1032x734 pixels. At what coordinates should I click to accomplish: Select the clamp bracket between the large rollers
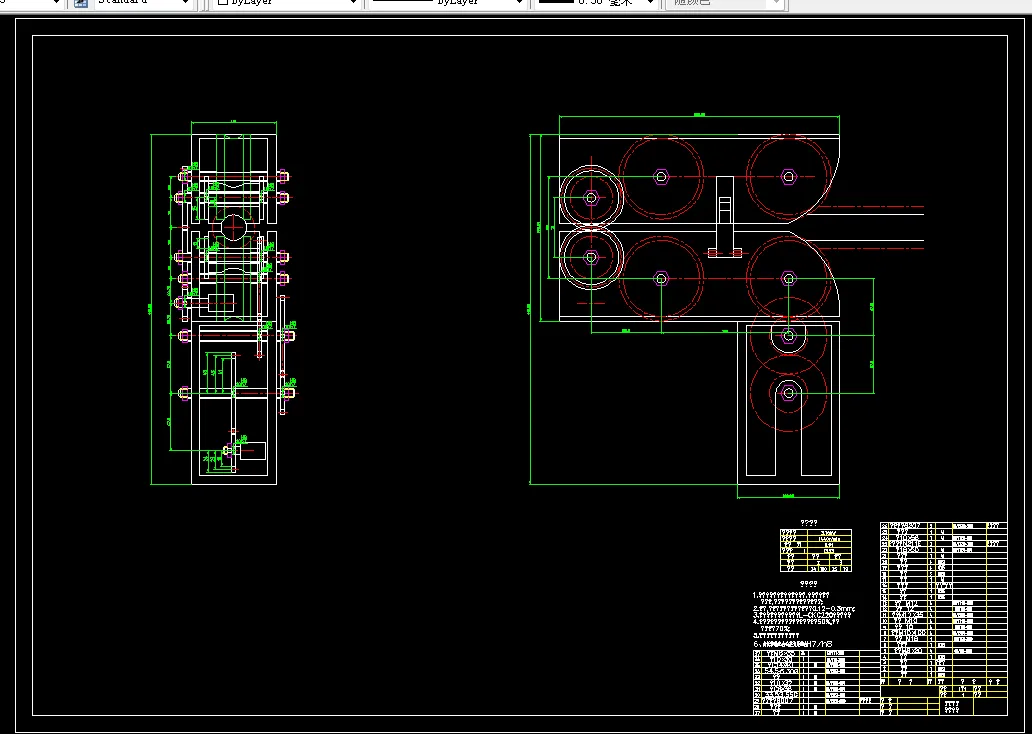(725, 217)
